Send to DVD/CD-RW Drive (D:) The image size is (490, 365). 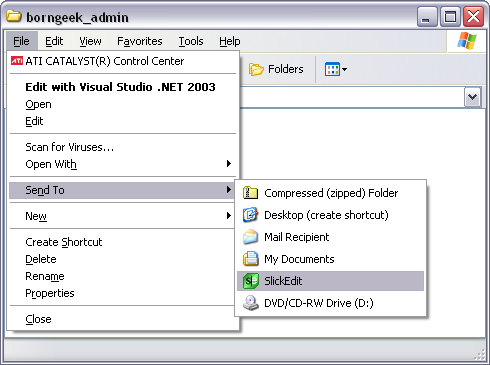[330, 303]
